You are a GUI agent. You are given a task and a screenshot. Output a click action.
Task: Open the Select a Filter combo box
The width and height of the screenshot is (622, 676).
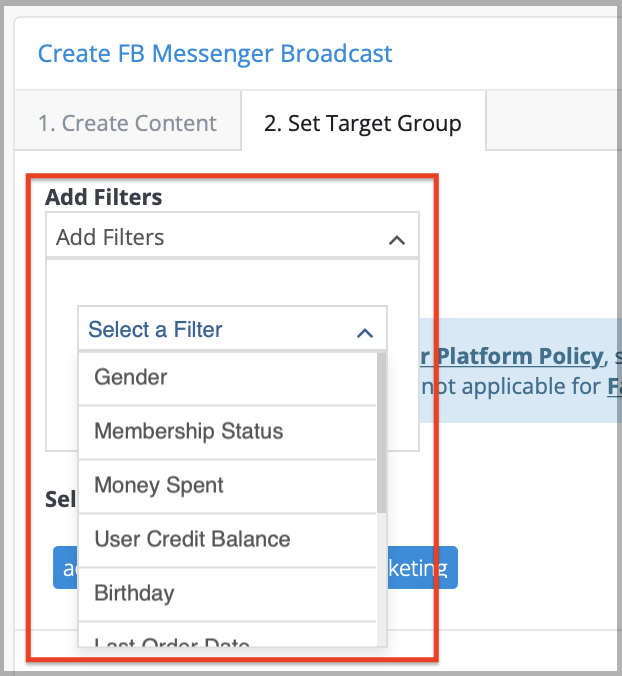tap(232, 329)
